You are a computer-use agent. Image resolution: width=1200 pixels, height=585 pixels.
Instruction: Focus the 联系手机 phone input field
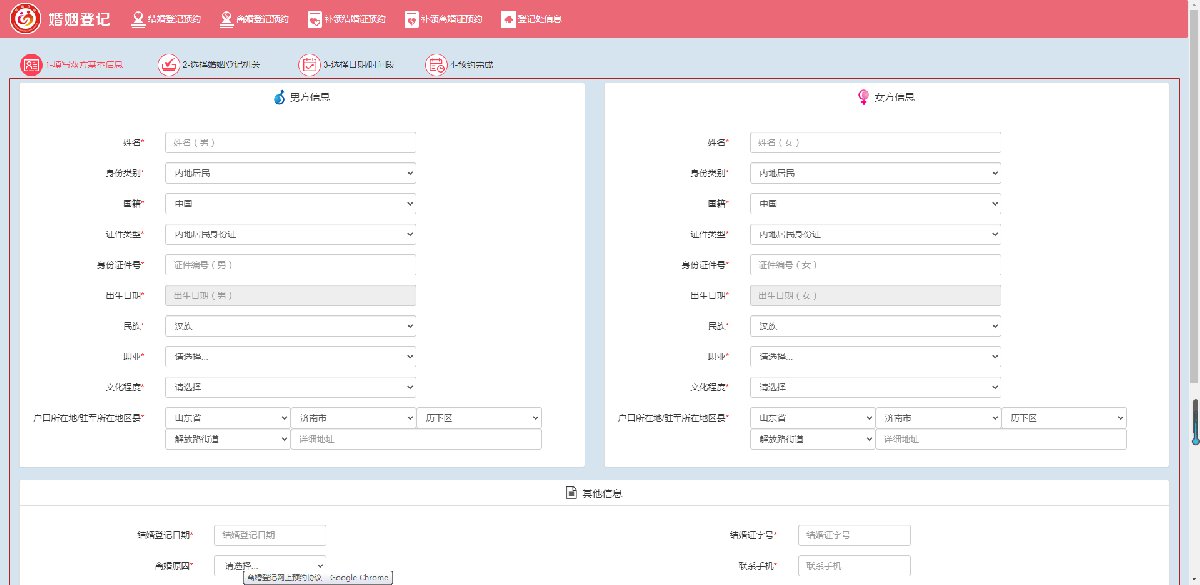tap(854, 566)
